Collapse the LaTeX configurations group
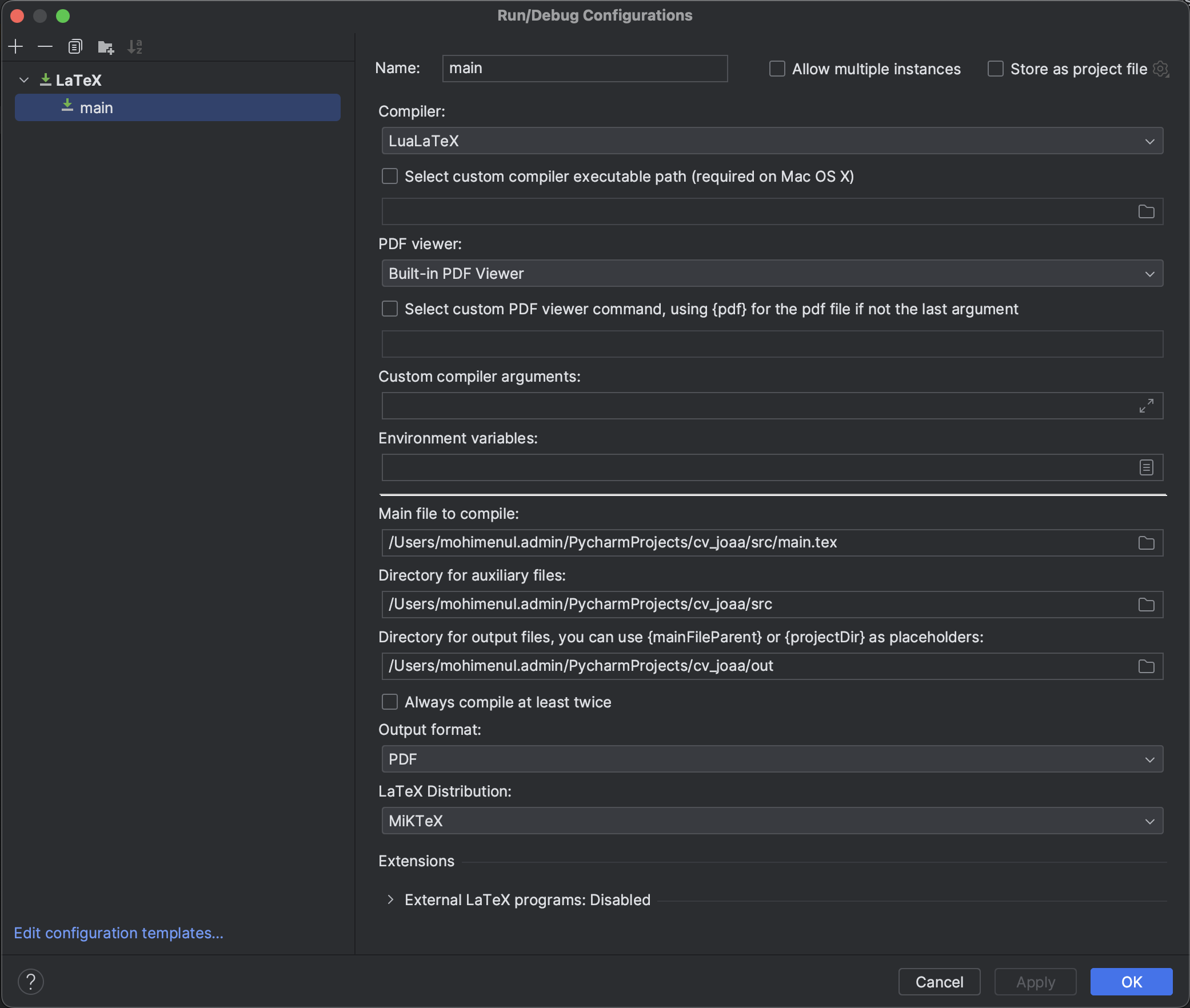 (24, 80)
